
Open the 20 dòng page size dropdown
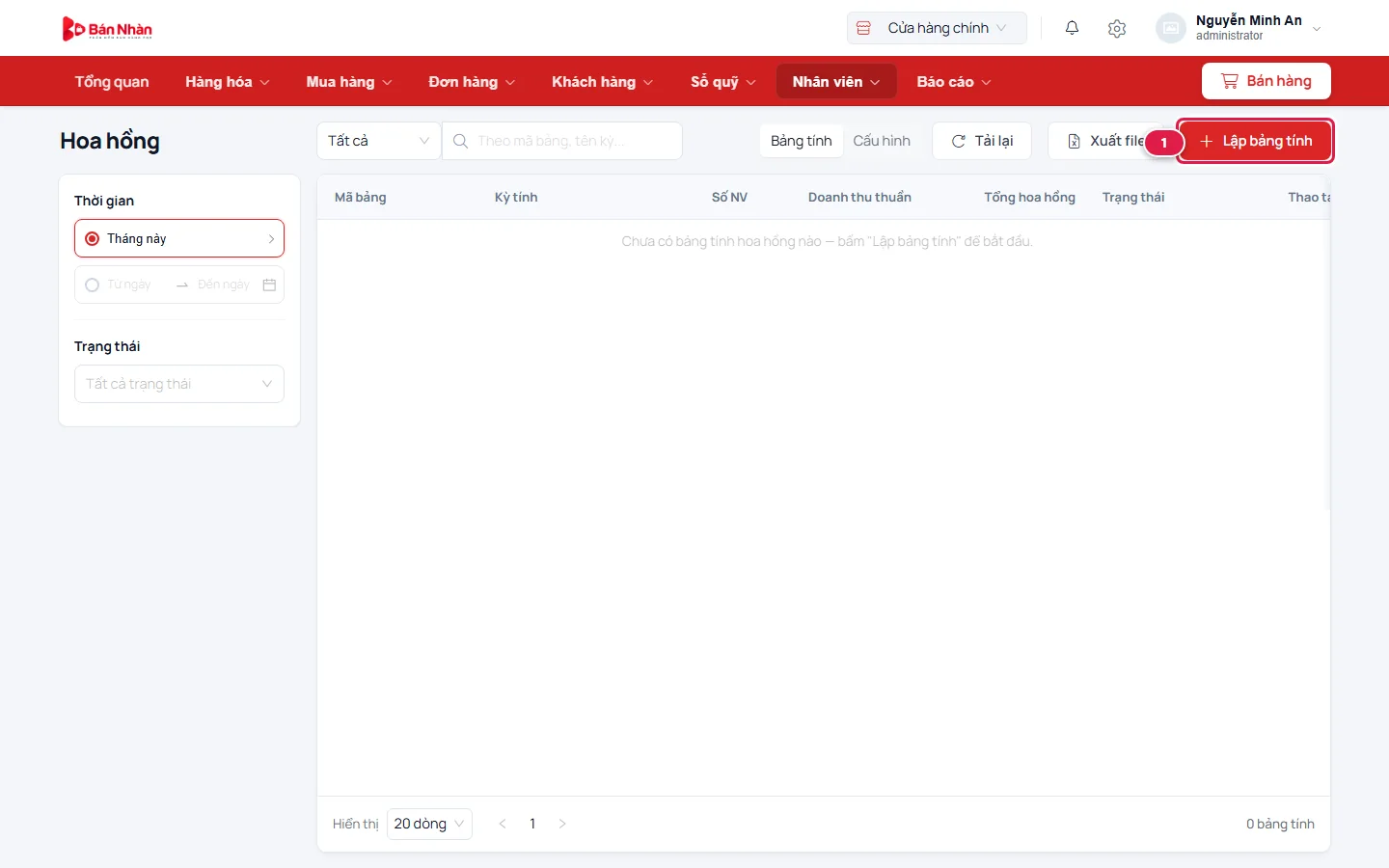tap(429, 824)
